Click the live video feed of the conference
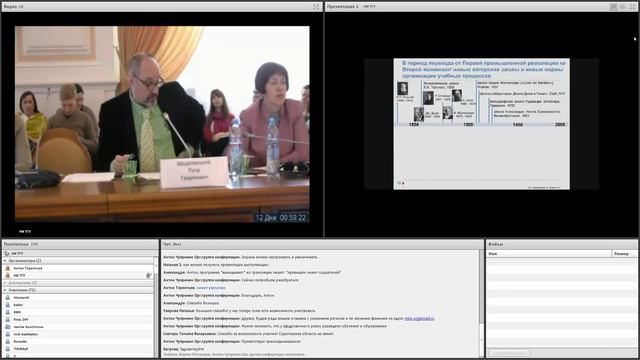 click(162, 124)
